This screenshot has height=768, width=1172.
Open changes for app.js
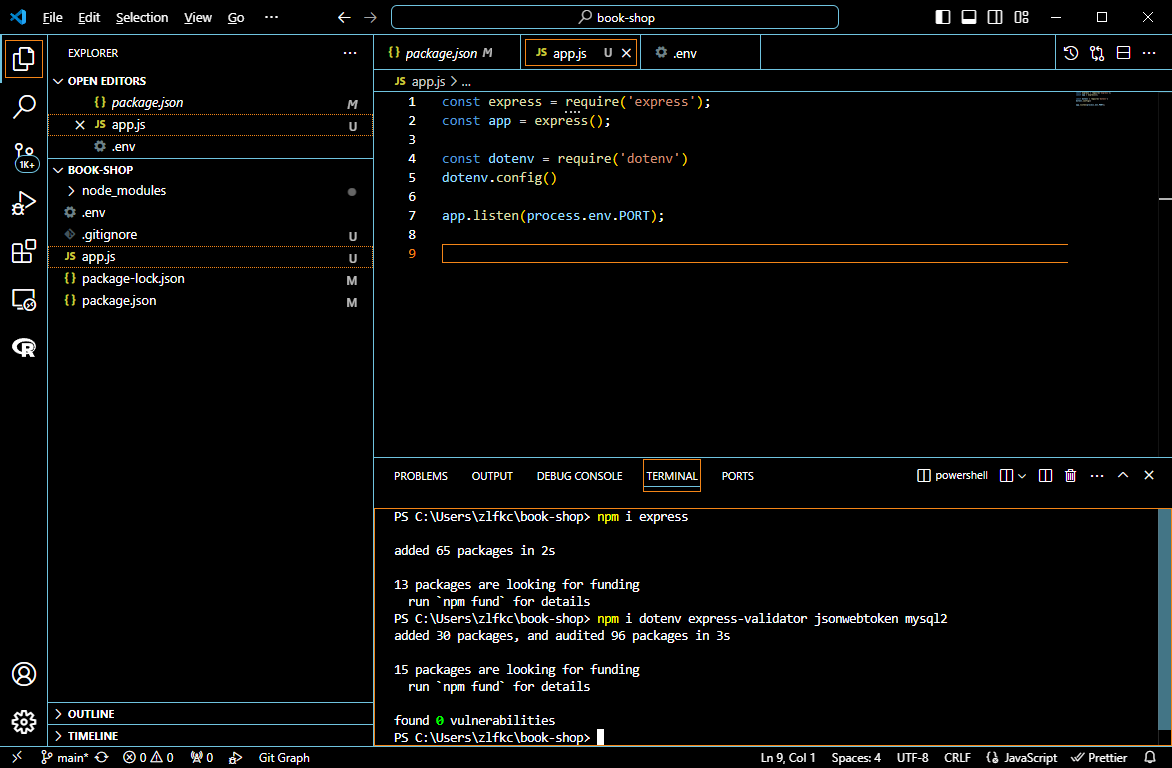click(1097, 53)
